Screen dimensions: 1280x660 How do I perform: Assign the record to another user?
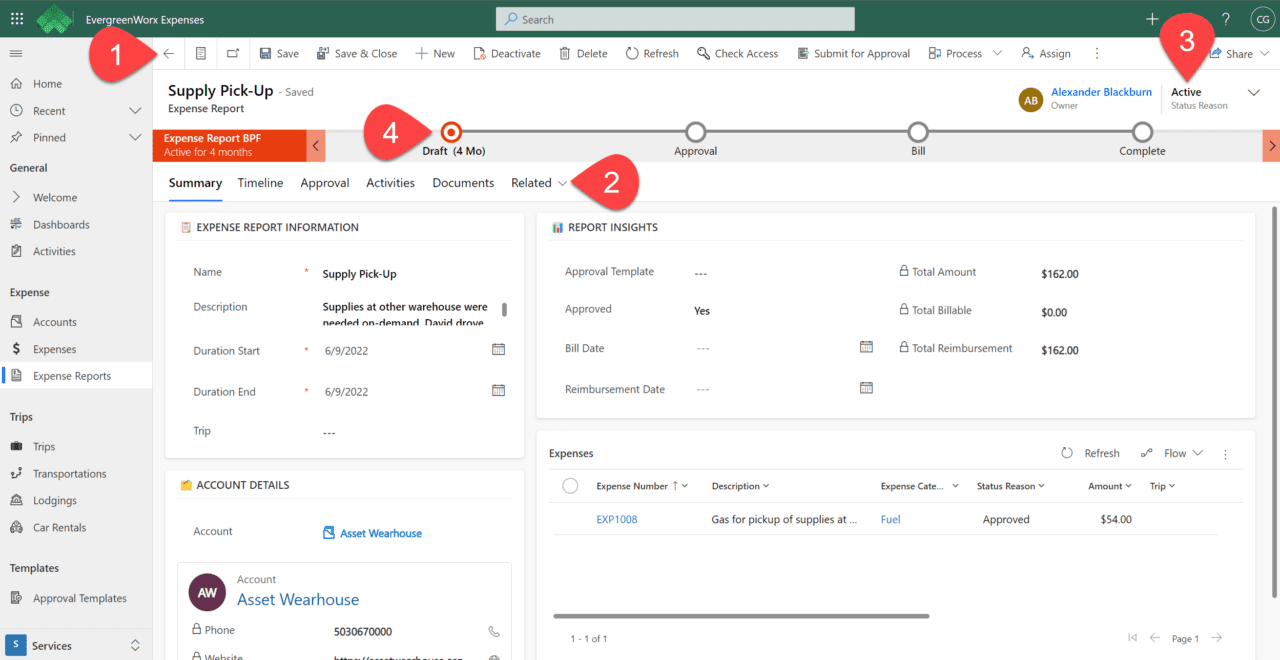click(1045, 53)
